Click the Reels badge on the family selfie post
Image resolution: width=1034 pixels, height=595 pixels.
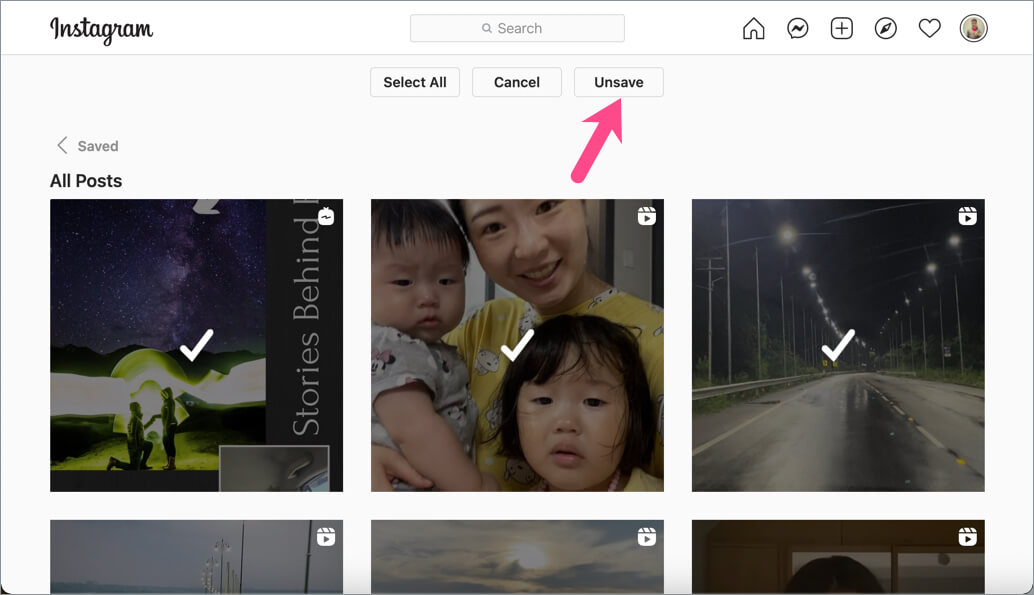[646, 216]
